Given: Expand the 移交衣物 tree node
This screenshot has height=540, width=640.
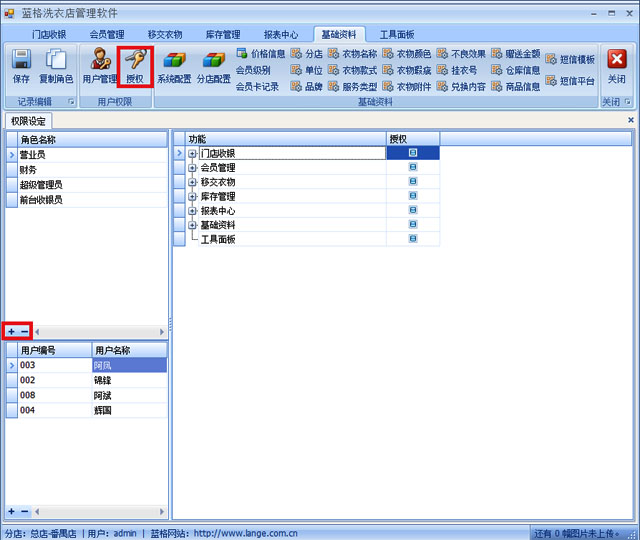Looking at the screenshot, I should coord(192,182).
